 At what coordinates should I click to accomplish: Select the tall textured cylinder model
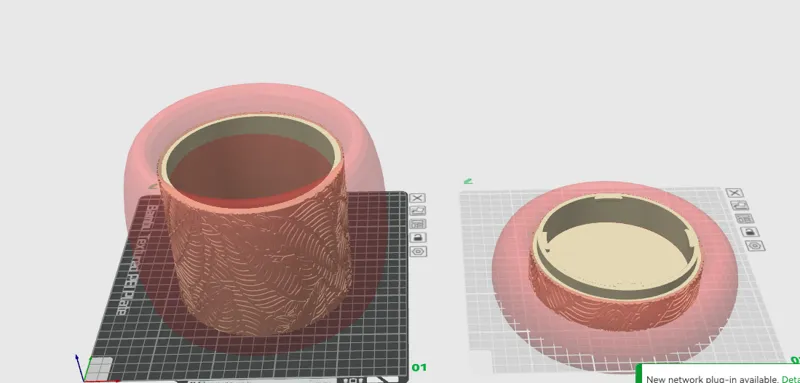255,224
